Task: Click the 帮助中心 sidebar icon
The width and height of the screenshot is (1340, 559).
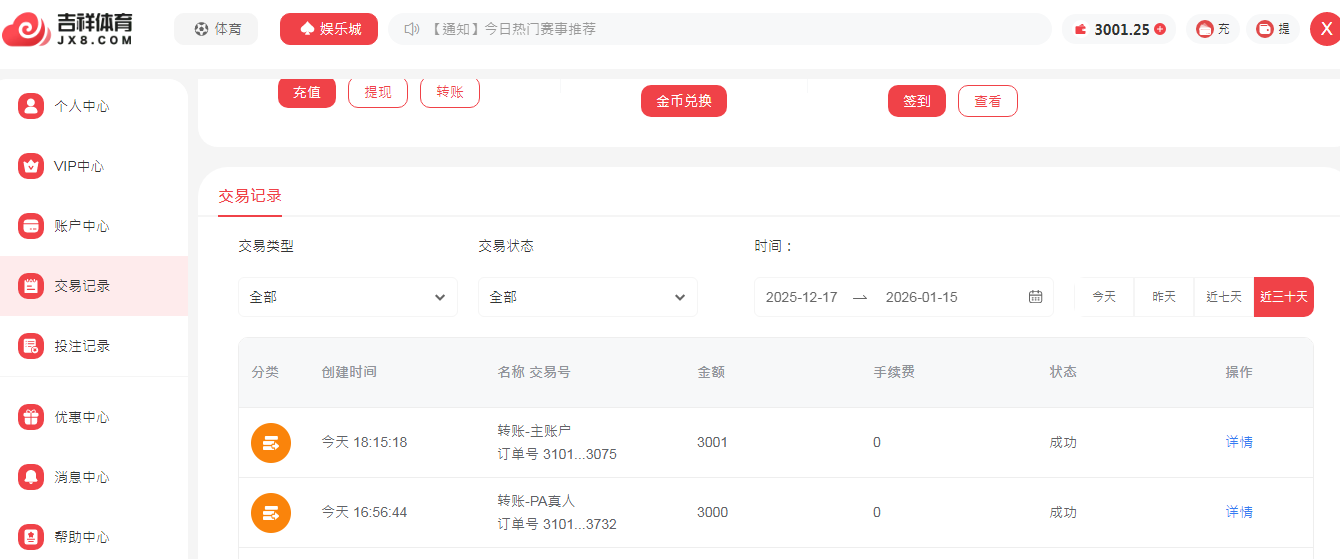Action: pyautogui.click(x=31, y=537)
